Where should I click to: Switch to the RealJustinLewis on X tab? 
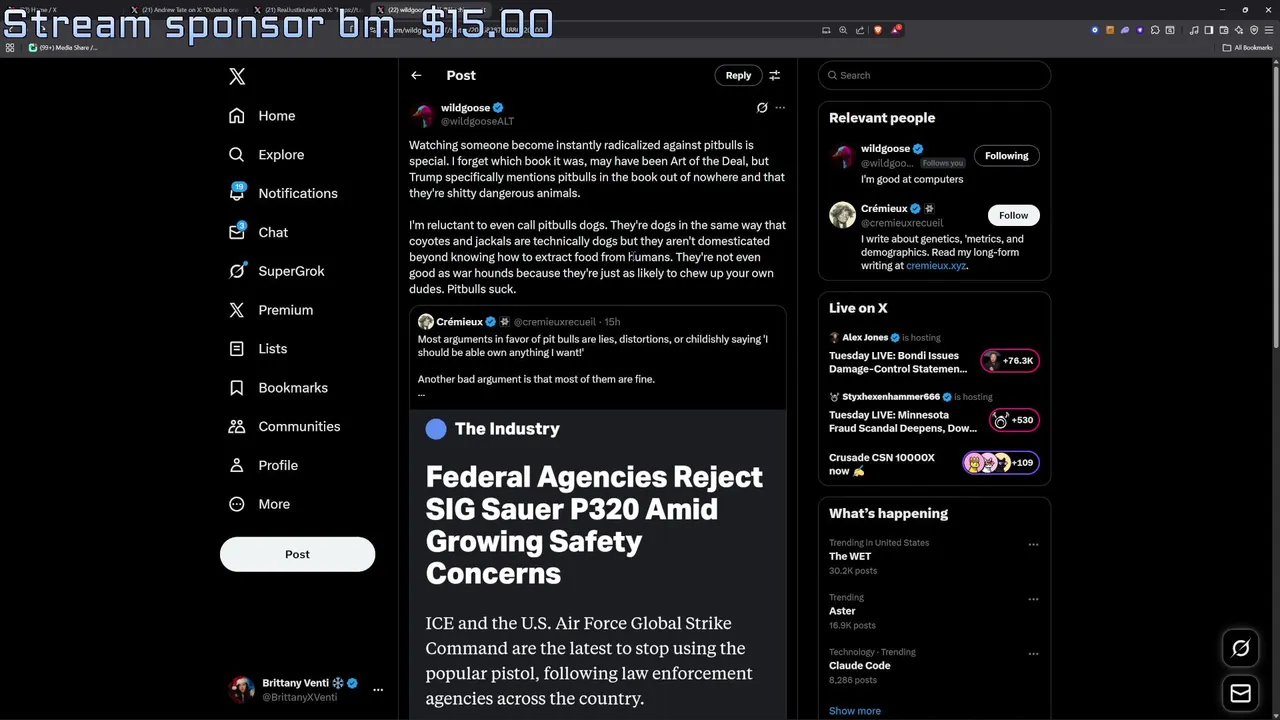(308, 10)
